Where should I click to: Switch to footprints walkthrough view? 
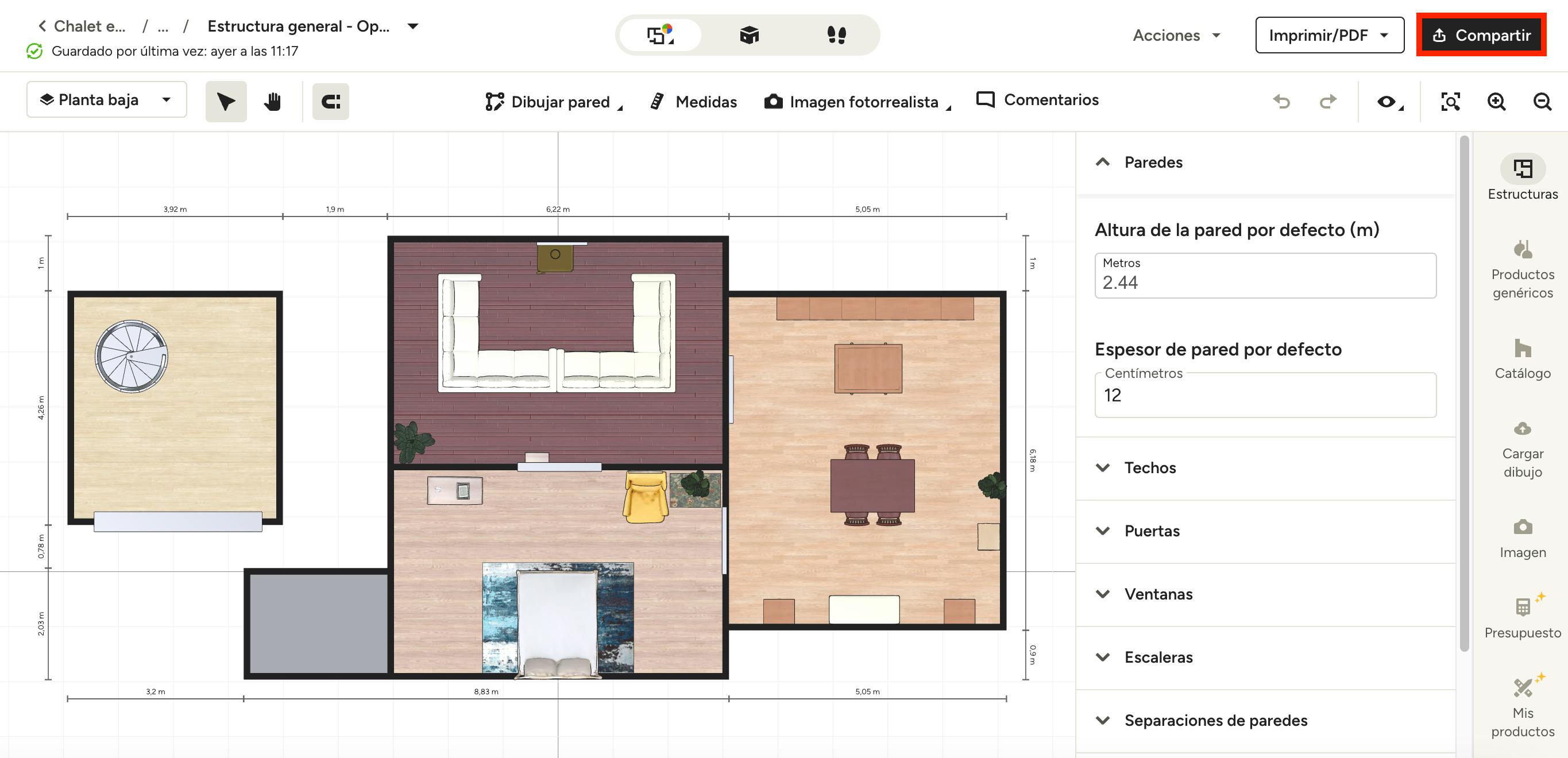(836, 35)
